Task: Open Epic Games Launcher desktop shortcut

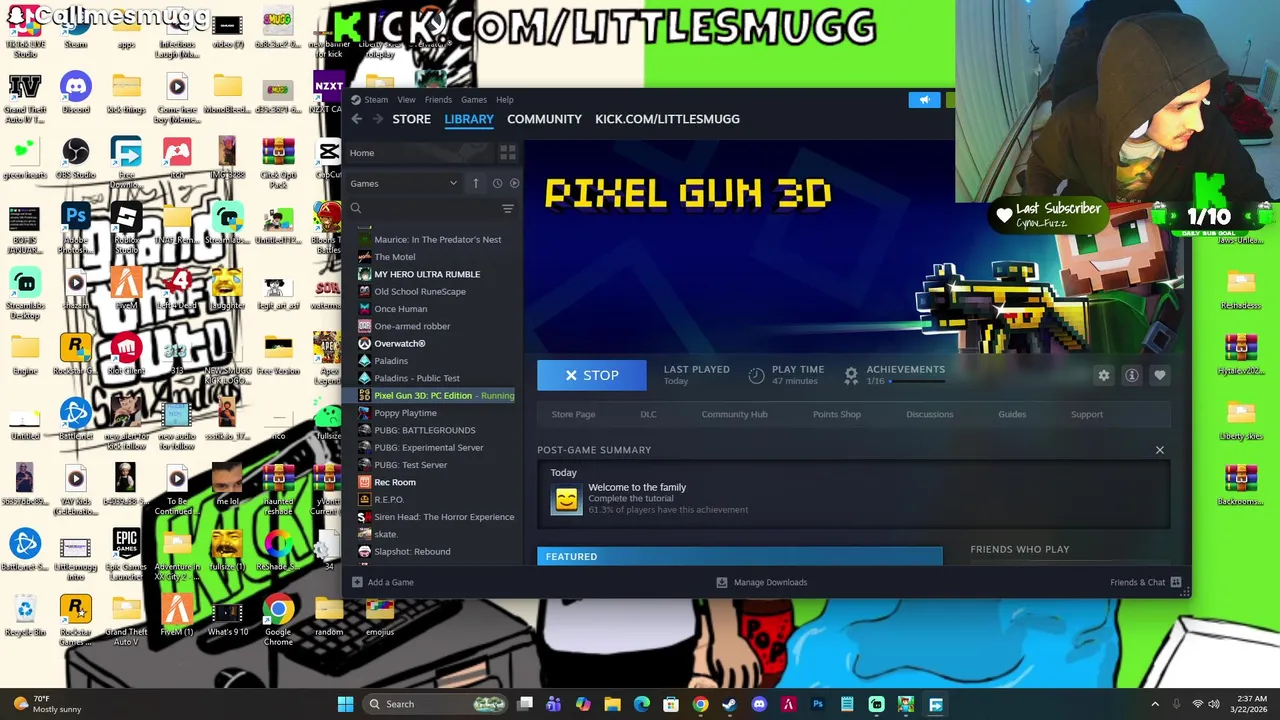Action: click(x=126, y=554)
